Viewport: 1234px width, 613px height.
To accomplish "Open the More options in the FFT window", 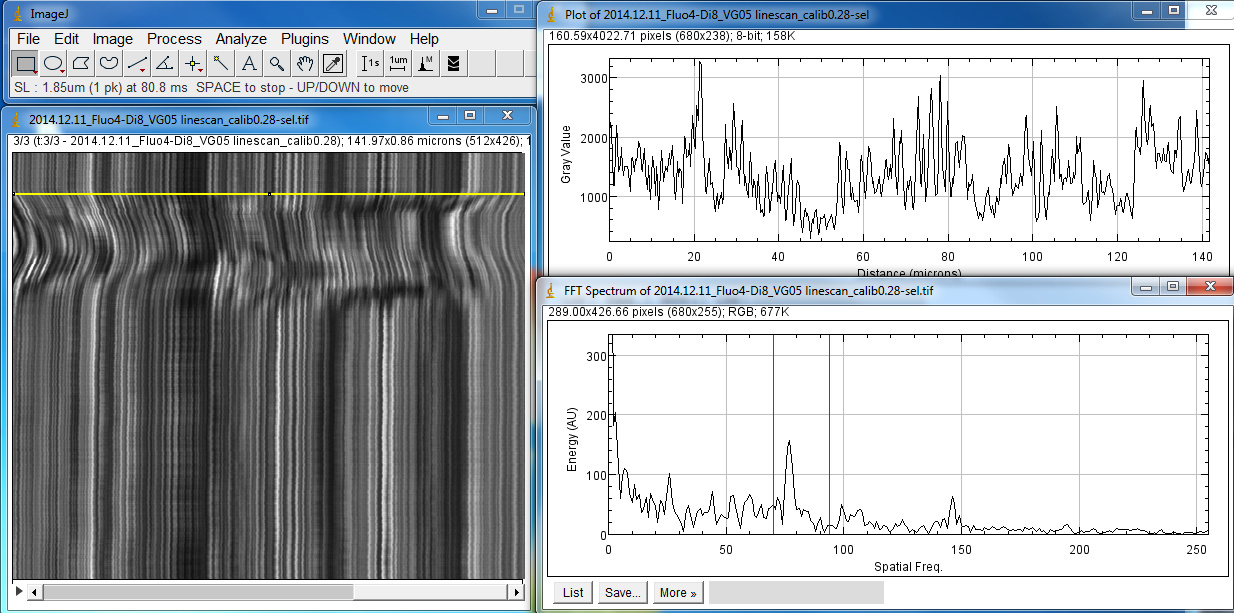I will (x=678, y=592).
